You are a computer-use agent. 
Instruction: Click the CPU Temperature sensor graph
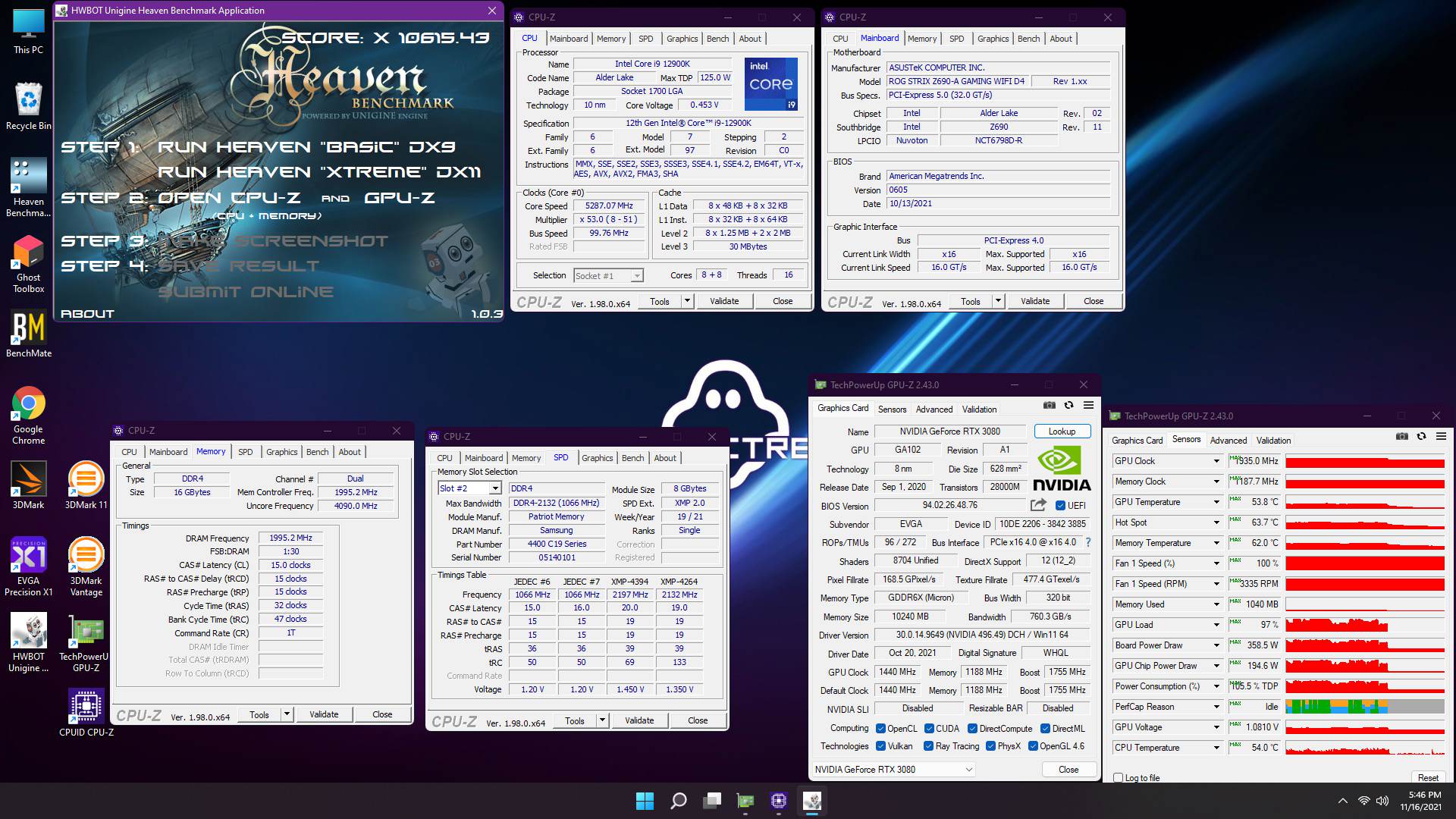(x=1365, y=748)
